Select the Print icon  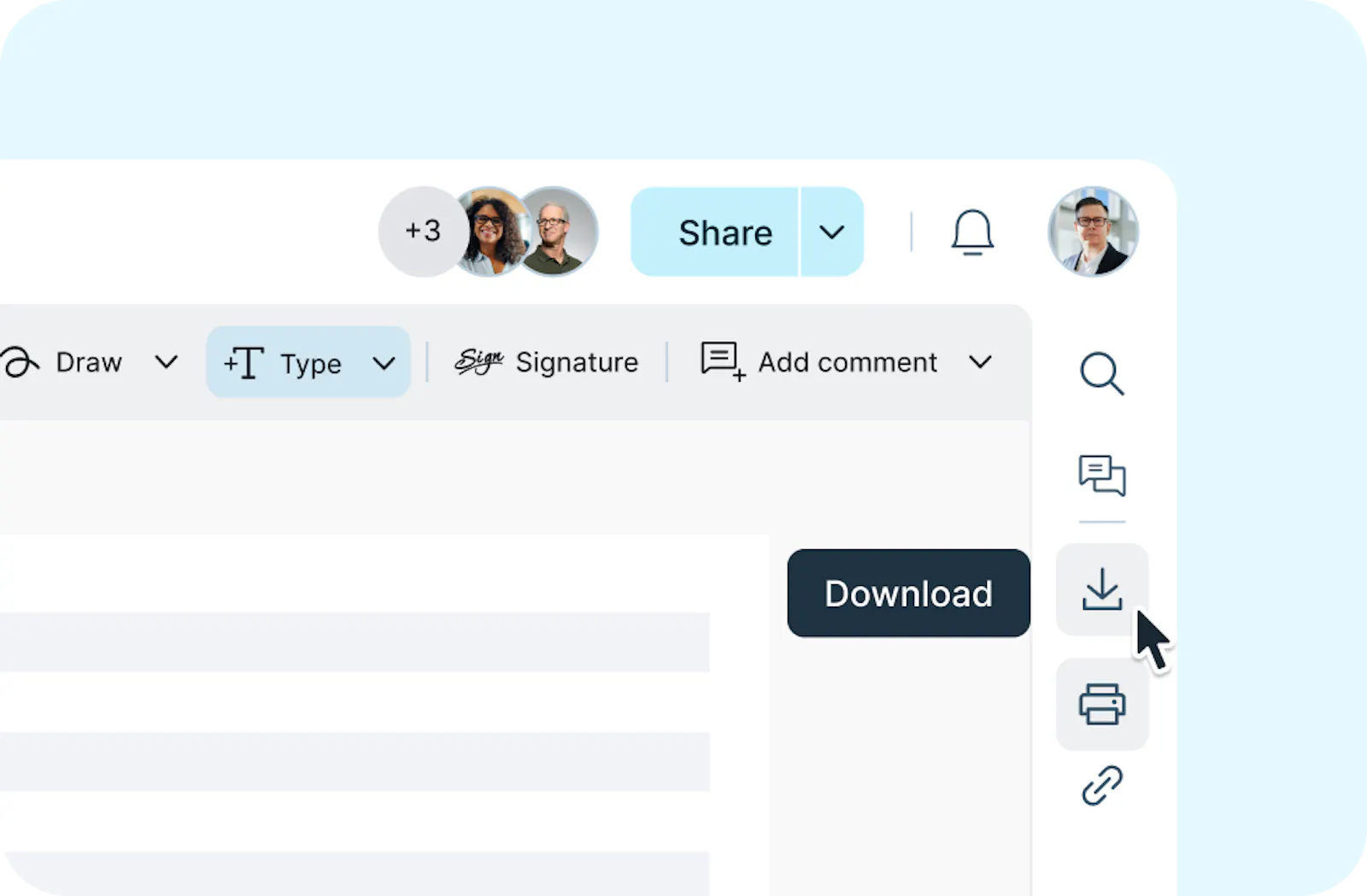(x=1103, y=705)
